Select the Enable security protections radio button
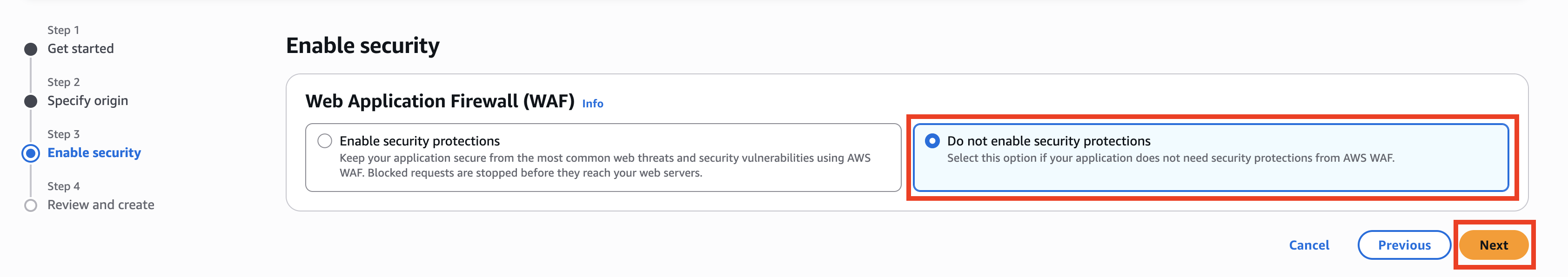Screen dimensions: 1568x277 coord(324,141)
